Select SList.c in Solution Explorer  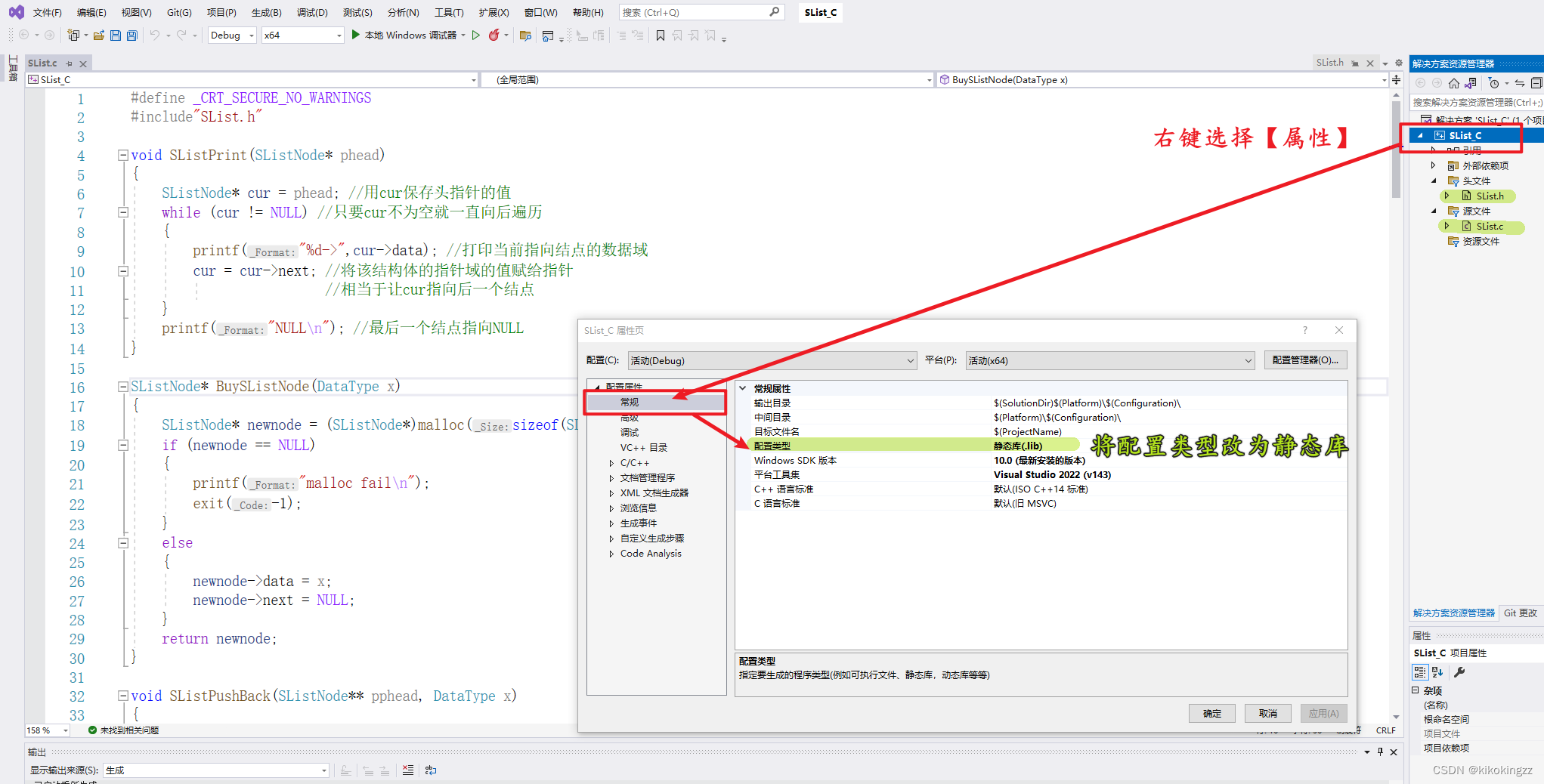click(1490, 226)
